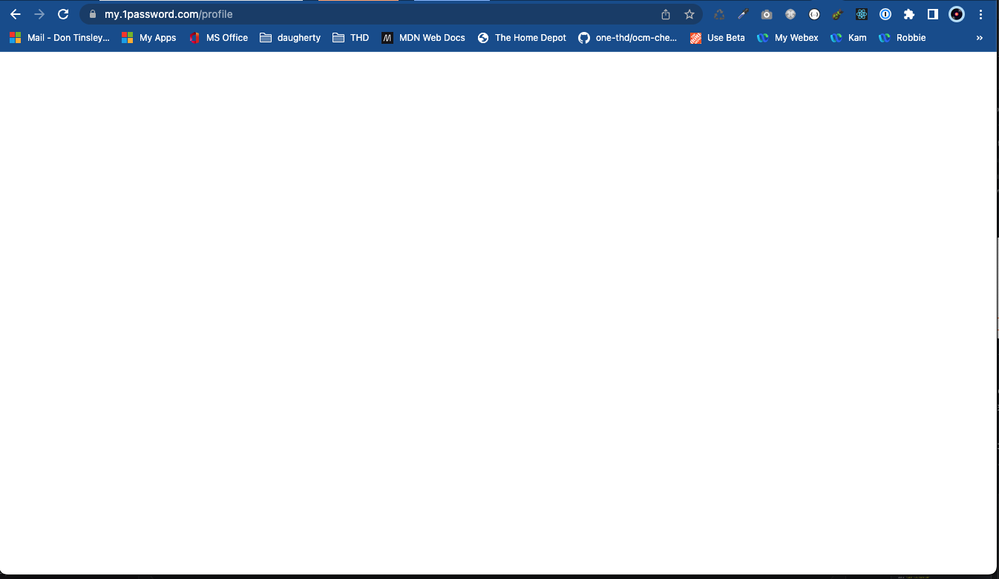The image size is (999, 579).
Task: Click the lock icon in address bar
Action: 92,14
